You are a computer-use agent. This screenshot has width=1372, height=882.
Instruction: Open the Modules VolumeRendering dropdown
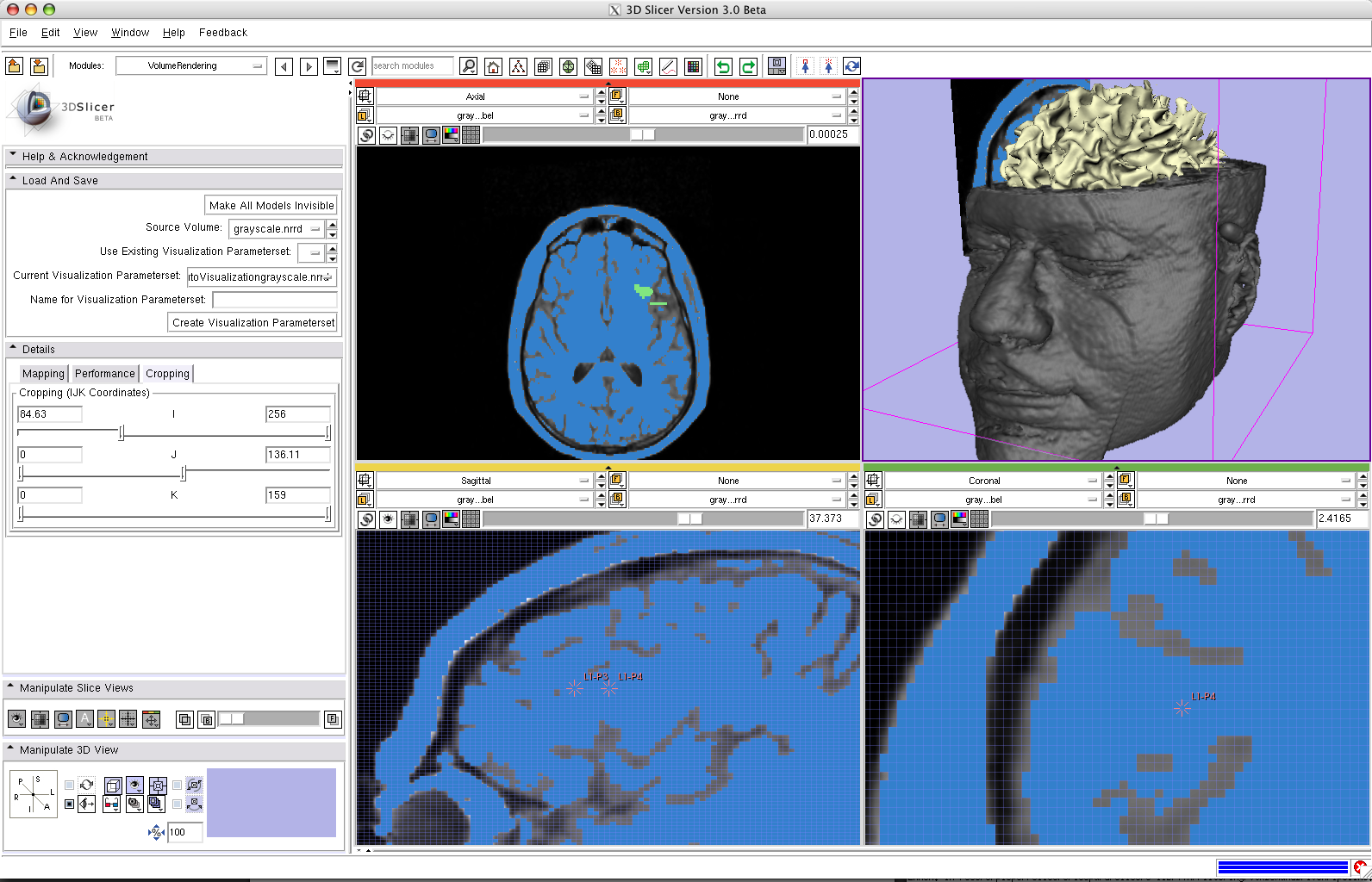click(190, 65)
